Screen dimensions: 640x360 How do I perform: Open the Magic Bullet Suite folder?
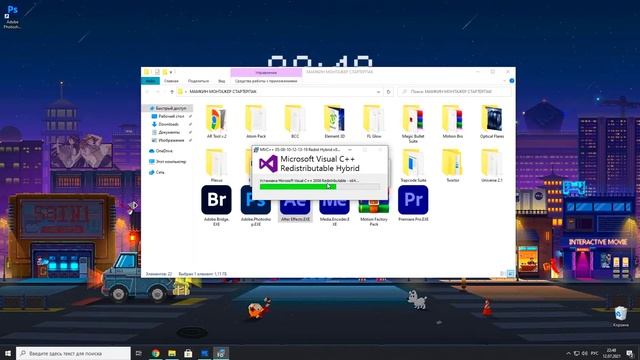coord(413,124)
